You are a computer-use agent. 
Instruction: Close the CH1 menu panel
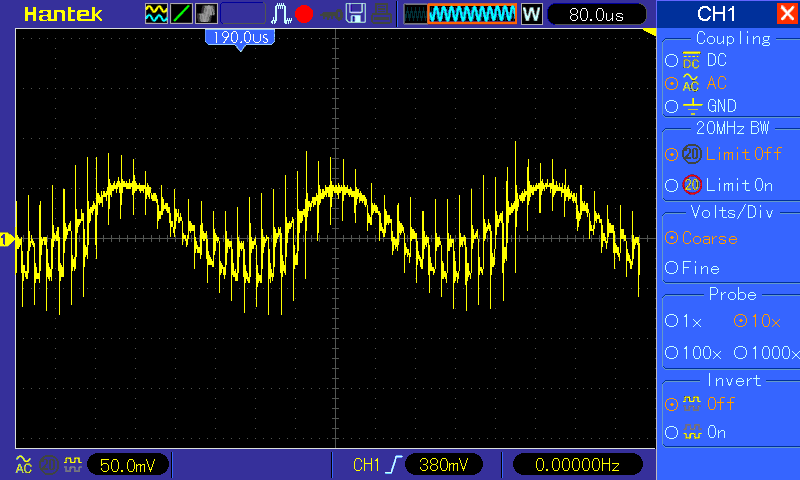click(787, 13)
